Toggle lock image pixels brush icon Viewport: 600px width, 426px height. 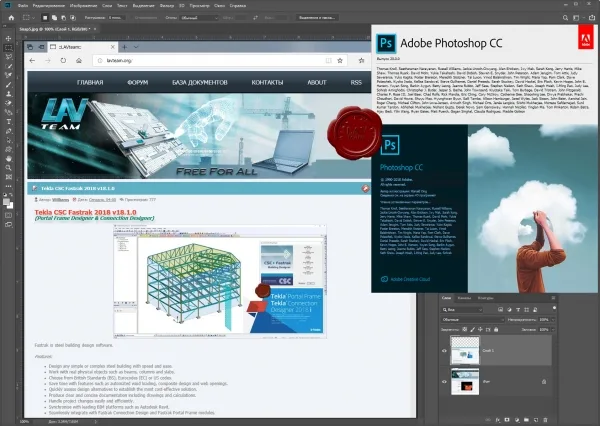[473, 329]
